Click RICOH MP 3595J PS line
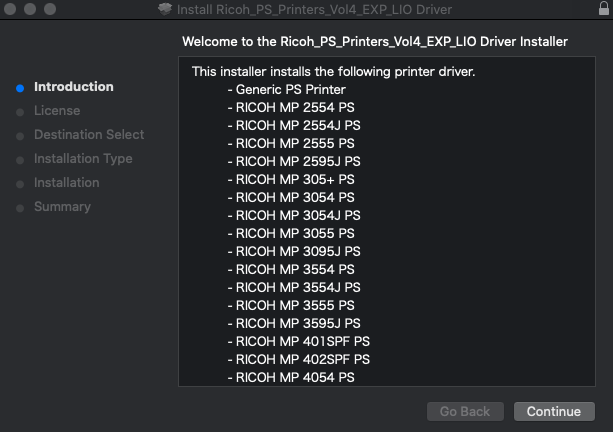This screenshot has width=613, height=432. pyautogui.click(x=294, y=323)
